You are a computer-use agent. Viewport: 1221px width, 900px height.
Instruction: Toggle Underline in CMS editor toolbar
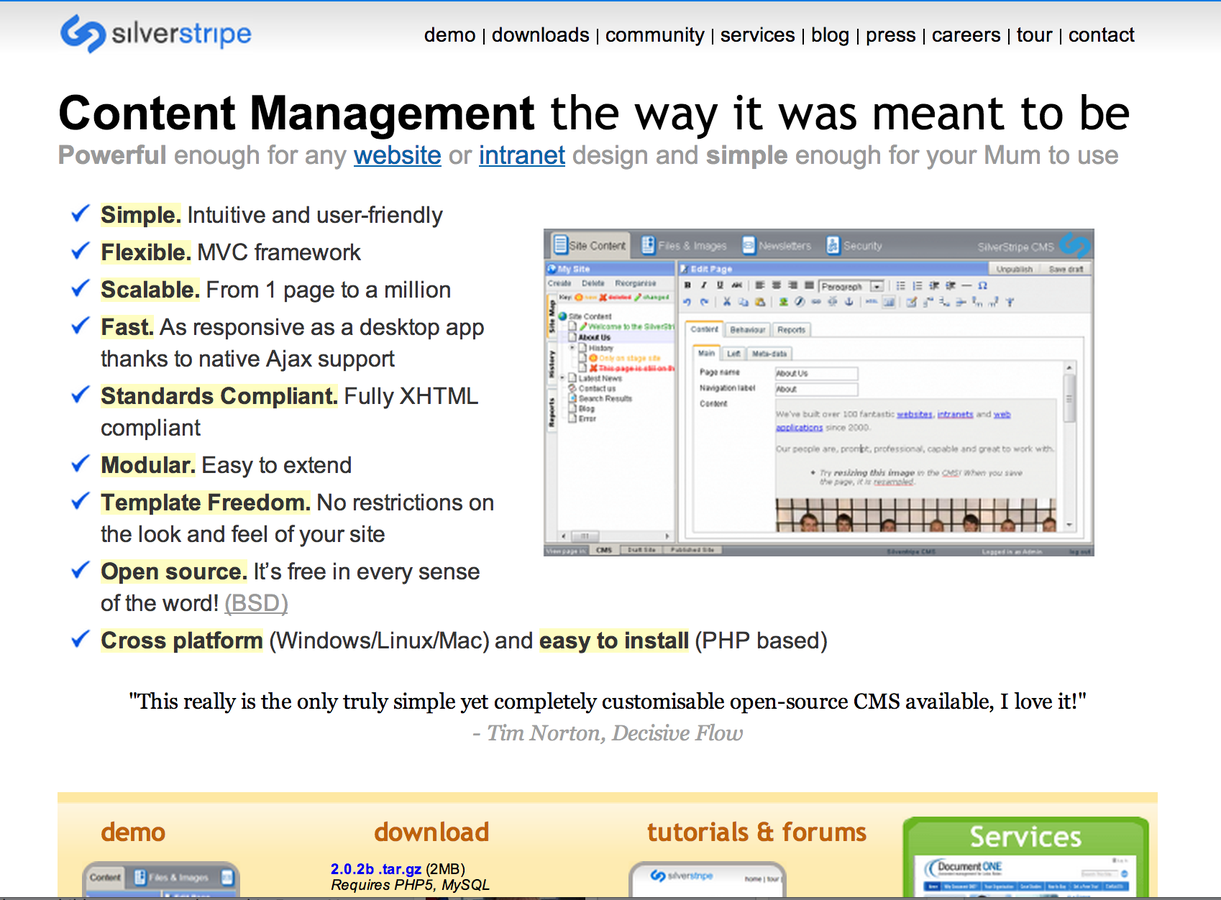pos(720,285)
